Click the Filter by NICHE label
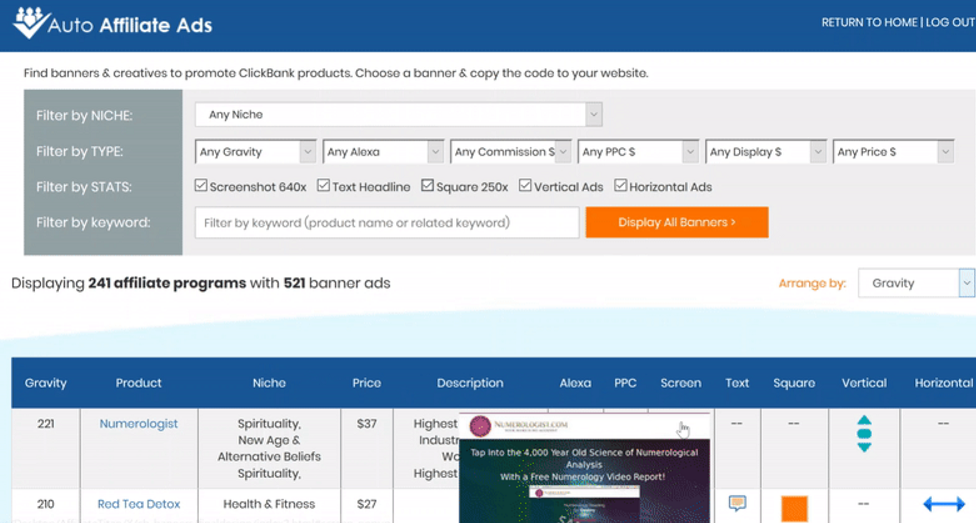The width and height of the screenshot is (976, 523). tap(84, 115)
